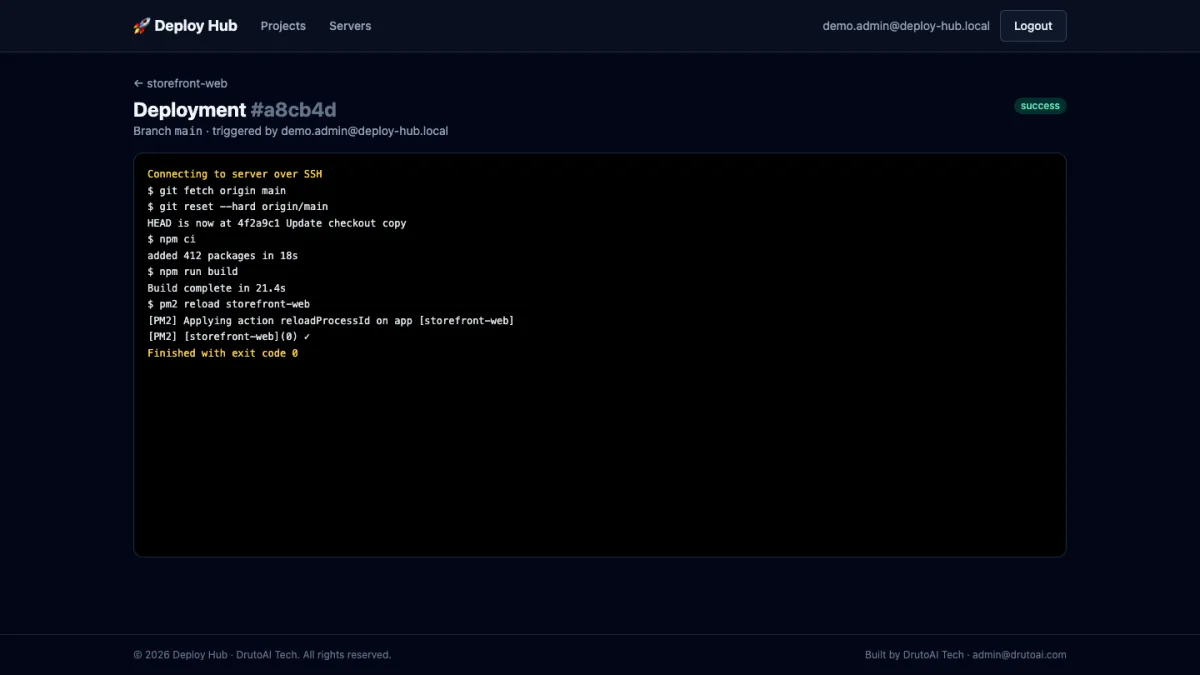
Task: Click 'Build complete in 21.4s' line
Action: point(217,288)
